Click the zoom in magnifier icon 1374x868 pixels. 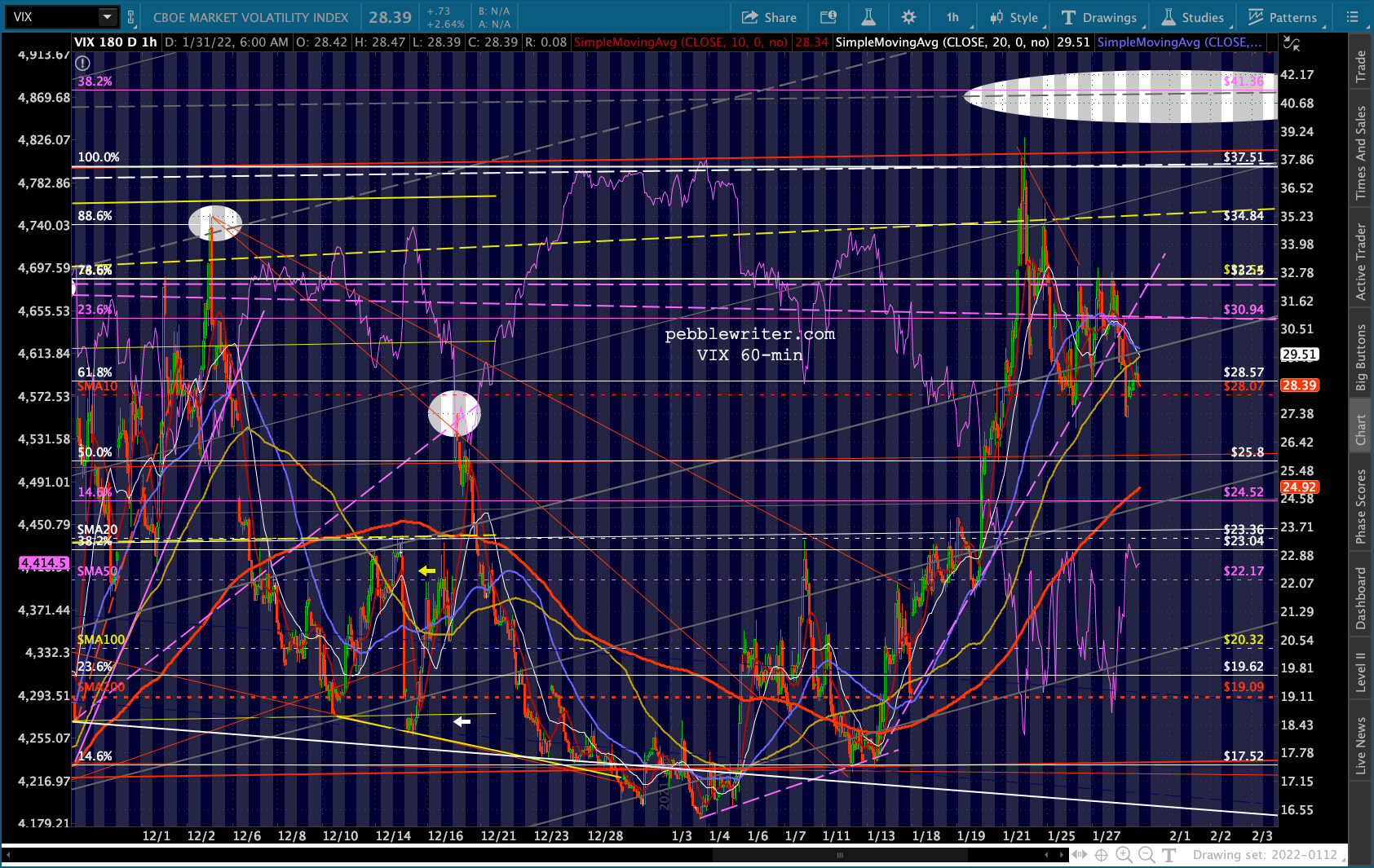coord(1124,855)
